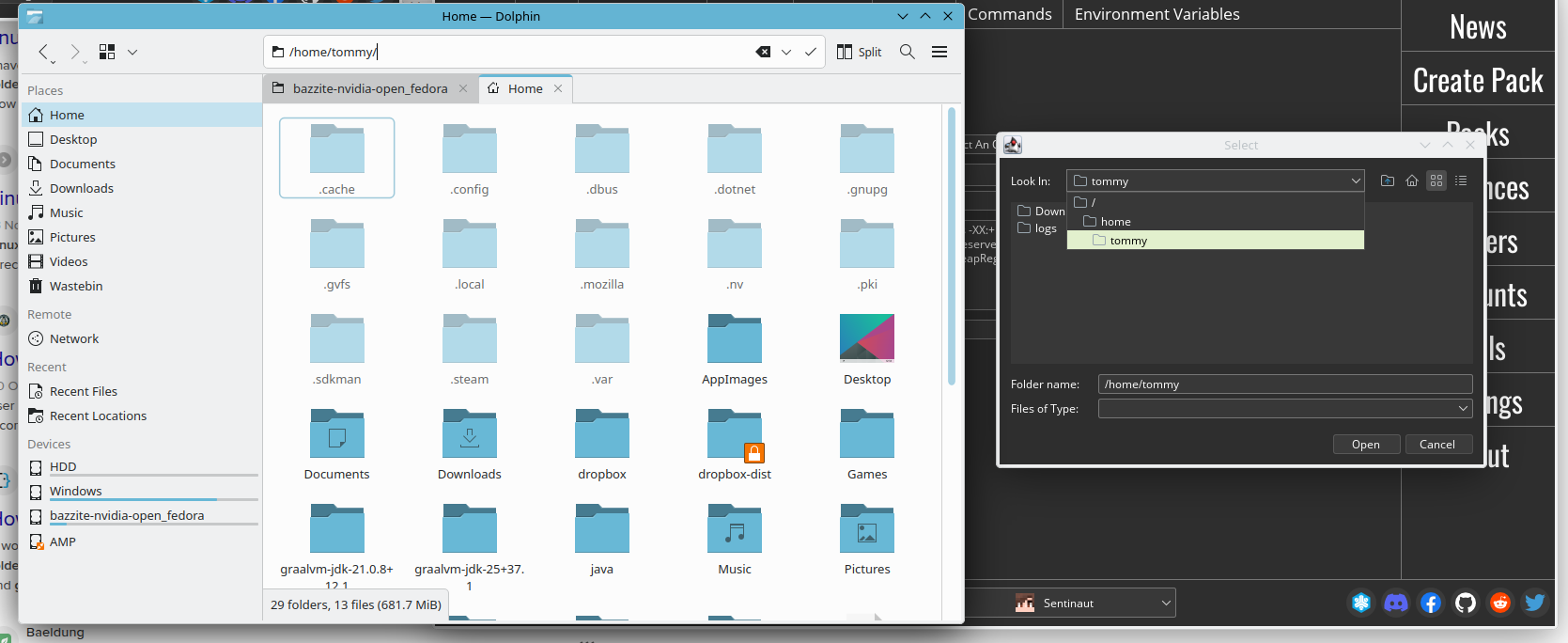Open Wastebin in the Places panel
The height and width of the screenshot is (643, 1568).
141,286
